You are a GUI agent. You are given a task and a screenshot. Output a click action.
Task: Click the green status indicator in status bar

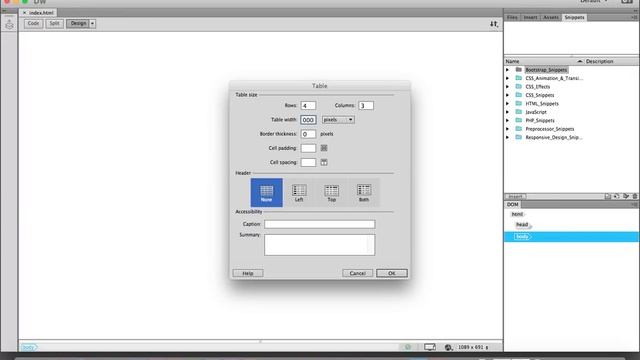(x=408, y=347)
